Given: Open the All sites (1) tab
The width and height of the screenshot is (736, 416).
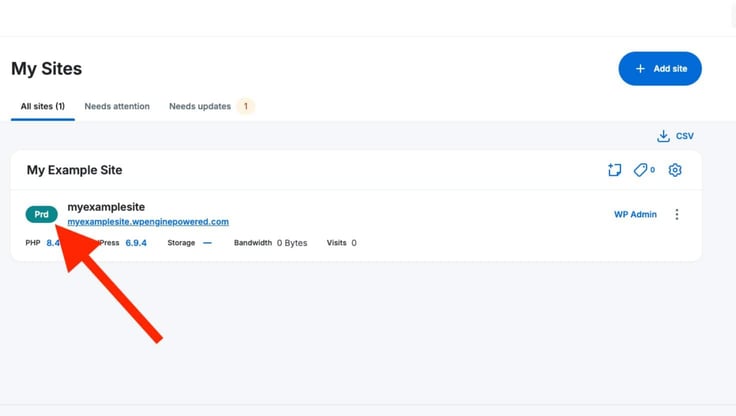Looking at the screenshot, I should [43, 107].
